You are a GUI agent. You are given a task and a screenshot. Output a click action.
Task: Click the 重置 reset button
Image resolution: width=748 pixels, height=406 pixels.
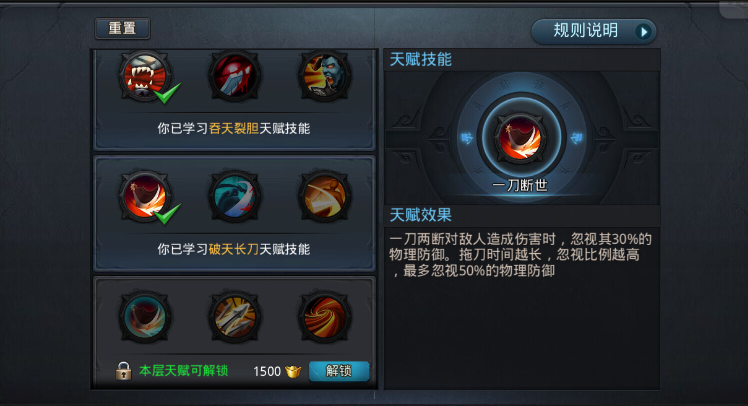point(123,29)
